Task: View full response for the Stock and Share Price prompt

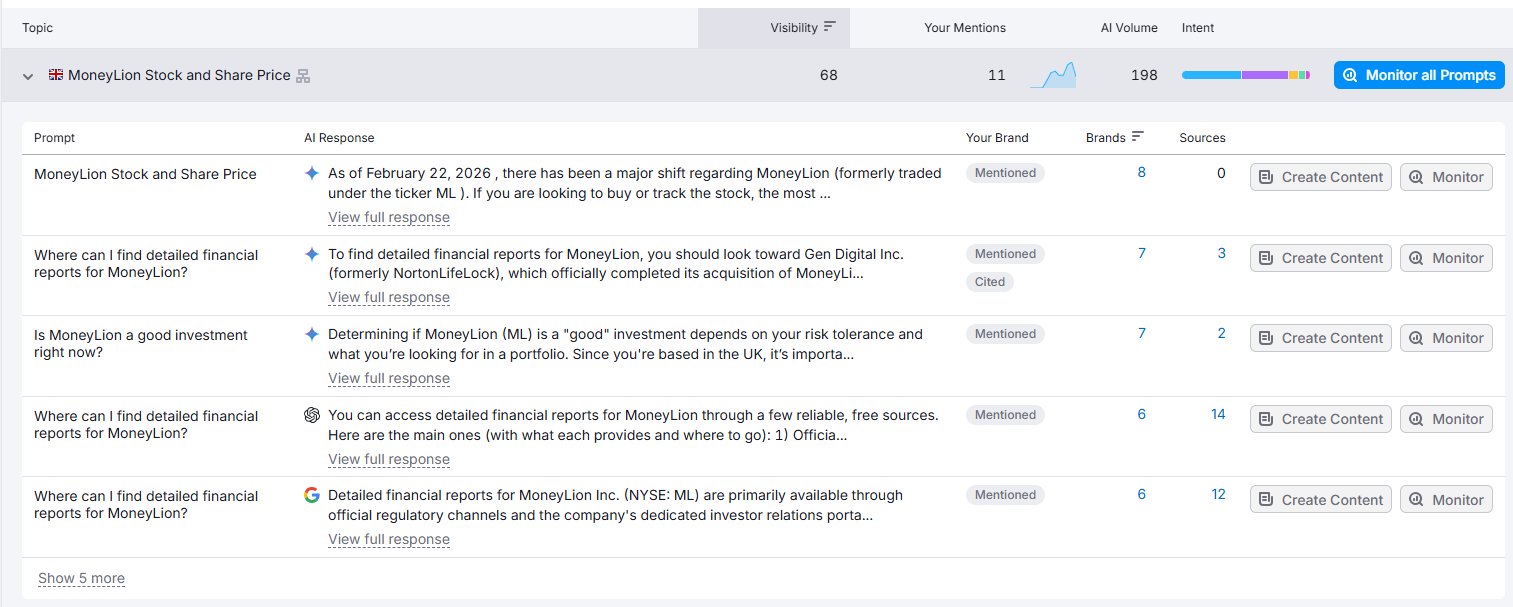Action: pos(389,217)
